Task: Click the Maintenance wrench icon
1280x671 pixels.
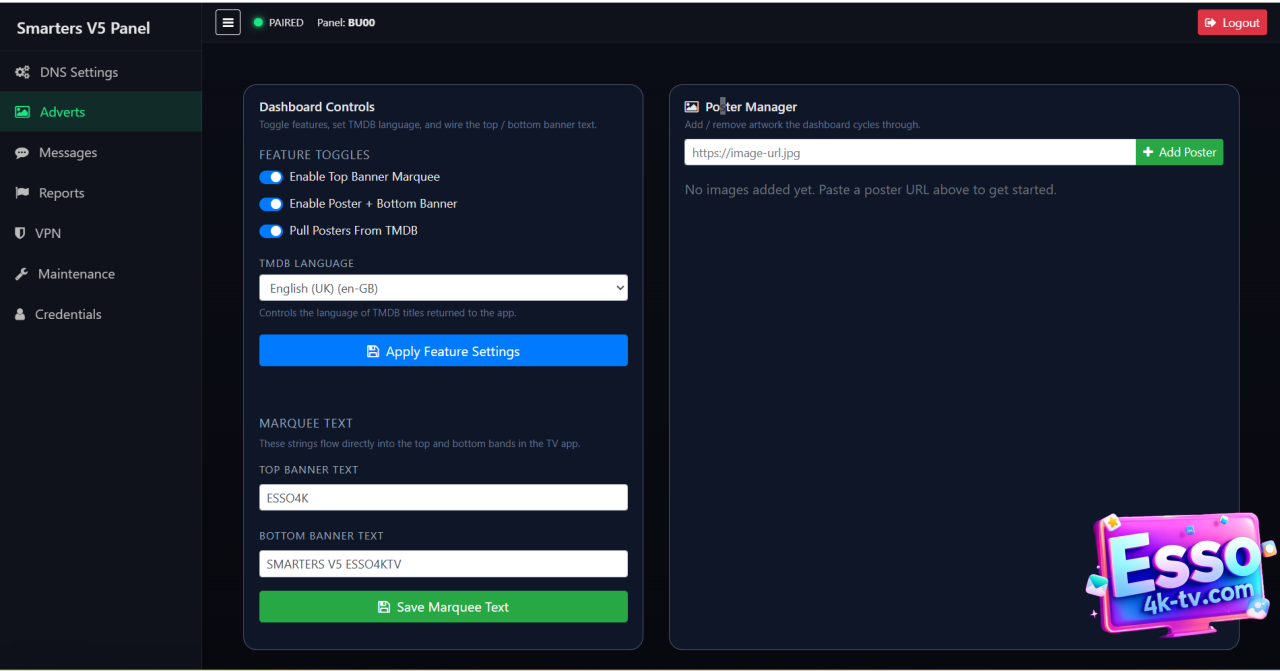Action: coord(22,274)
